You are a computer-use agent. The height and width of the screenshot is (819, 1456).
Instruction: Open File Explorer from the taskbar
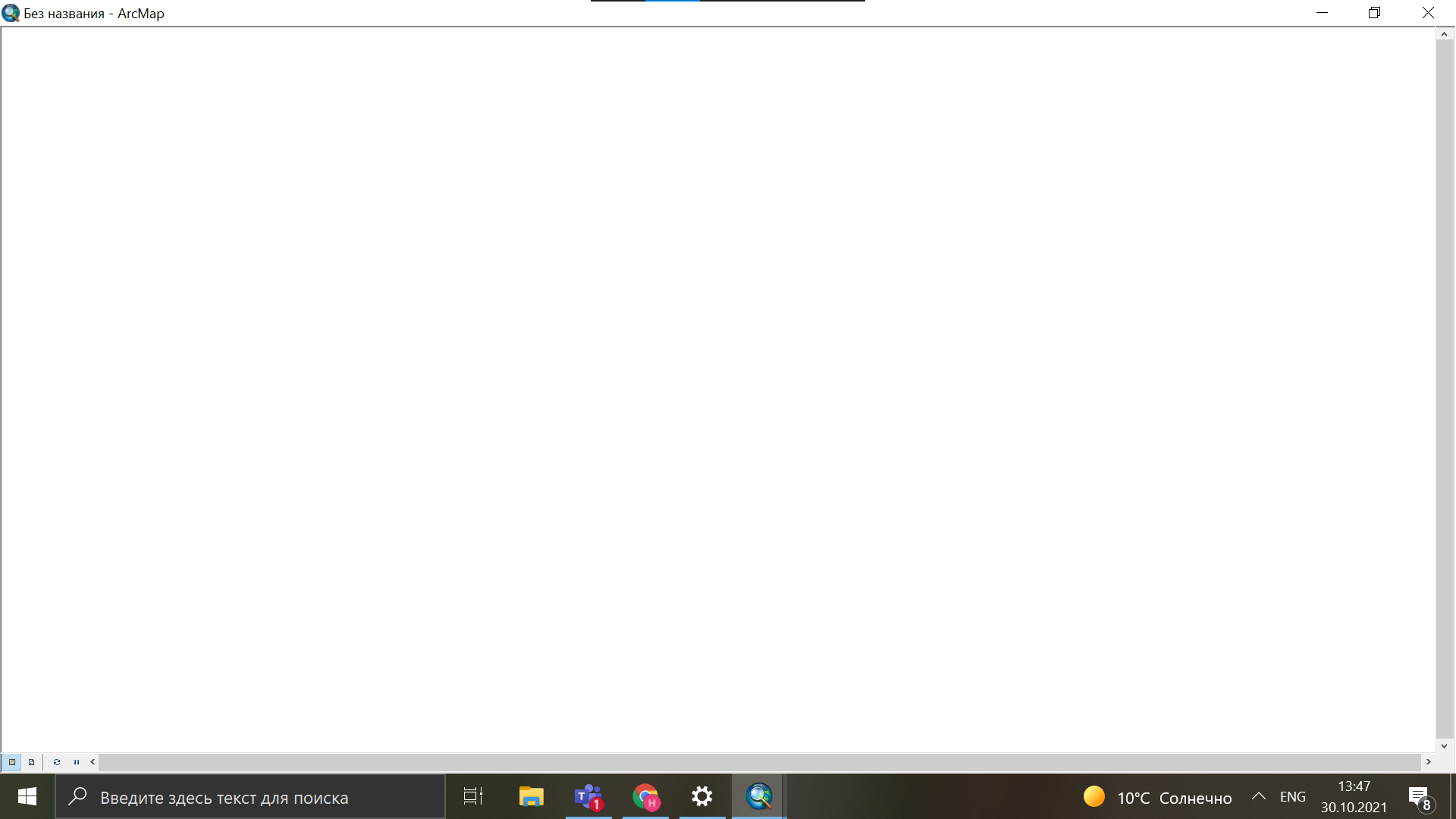point(530,796)
